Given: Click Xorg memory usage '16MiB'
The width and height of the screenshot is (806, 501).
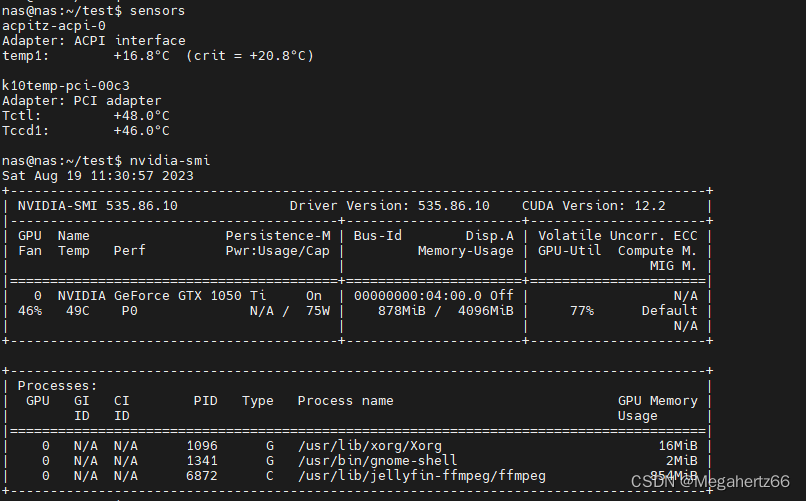Looking at the screenshot, I should tap(677, 446).
